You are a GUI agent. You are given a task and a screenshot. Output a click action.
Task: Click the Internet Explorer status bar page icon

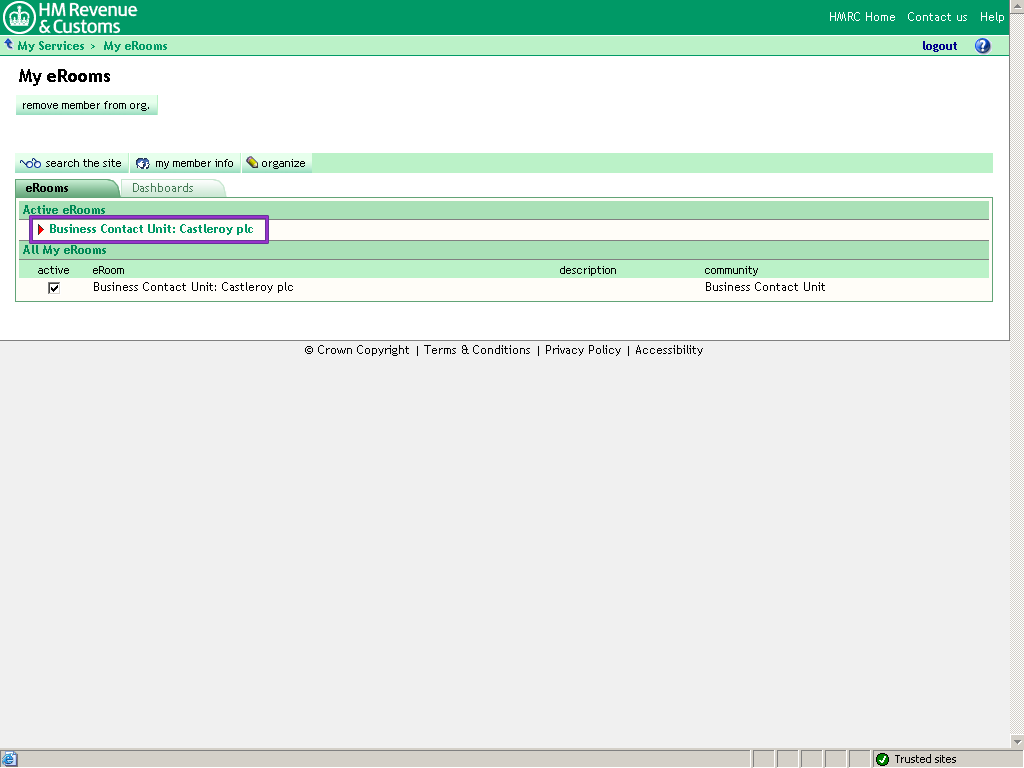tap(9, 759)
